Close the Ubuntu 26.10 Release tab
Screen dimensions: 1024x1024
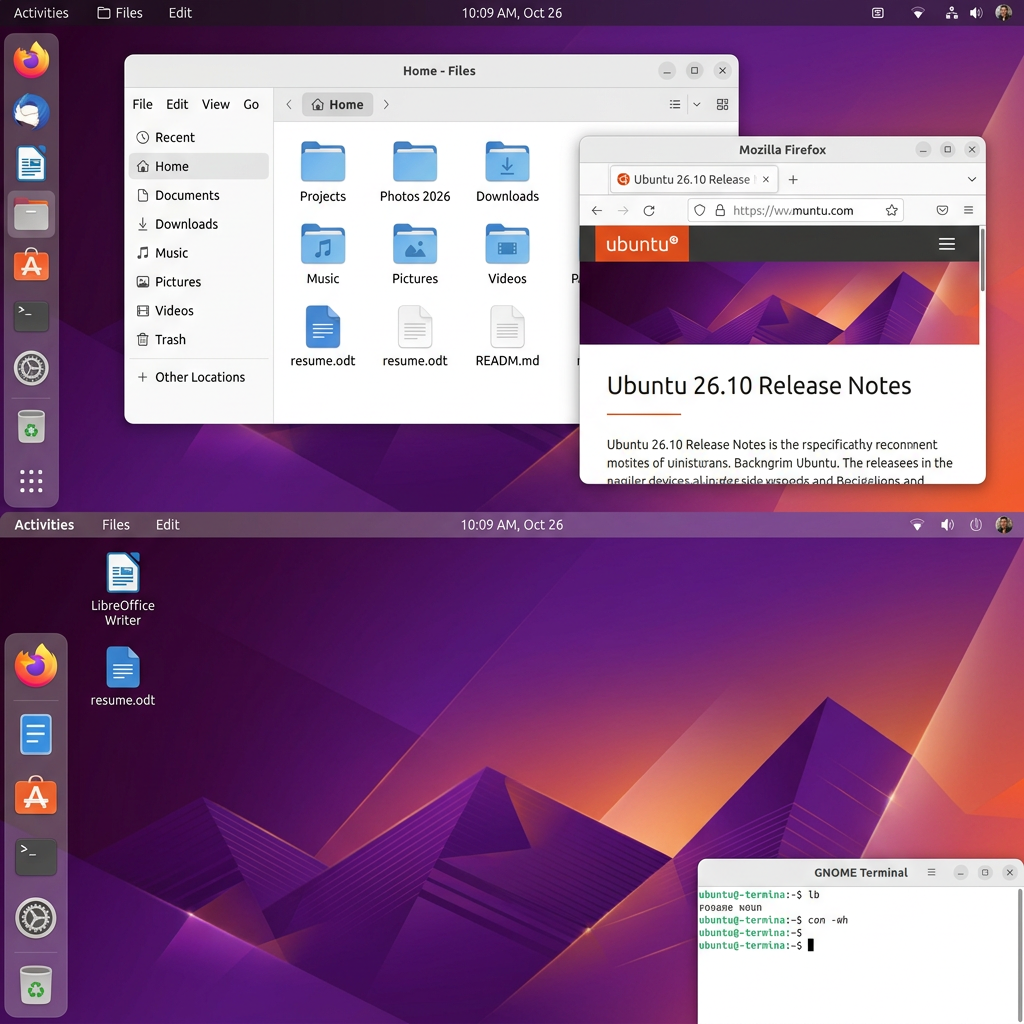coord(766,180)
